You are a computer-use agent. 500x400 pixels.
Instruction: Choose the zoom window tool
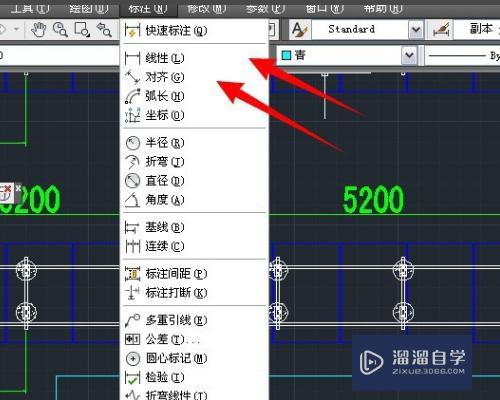82,29
